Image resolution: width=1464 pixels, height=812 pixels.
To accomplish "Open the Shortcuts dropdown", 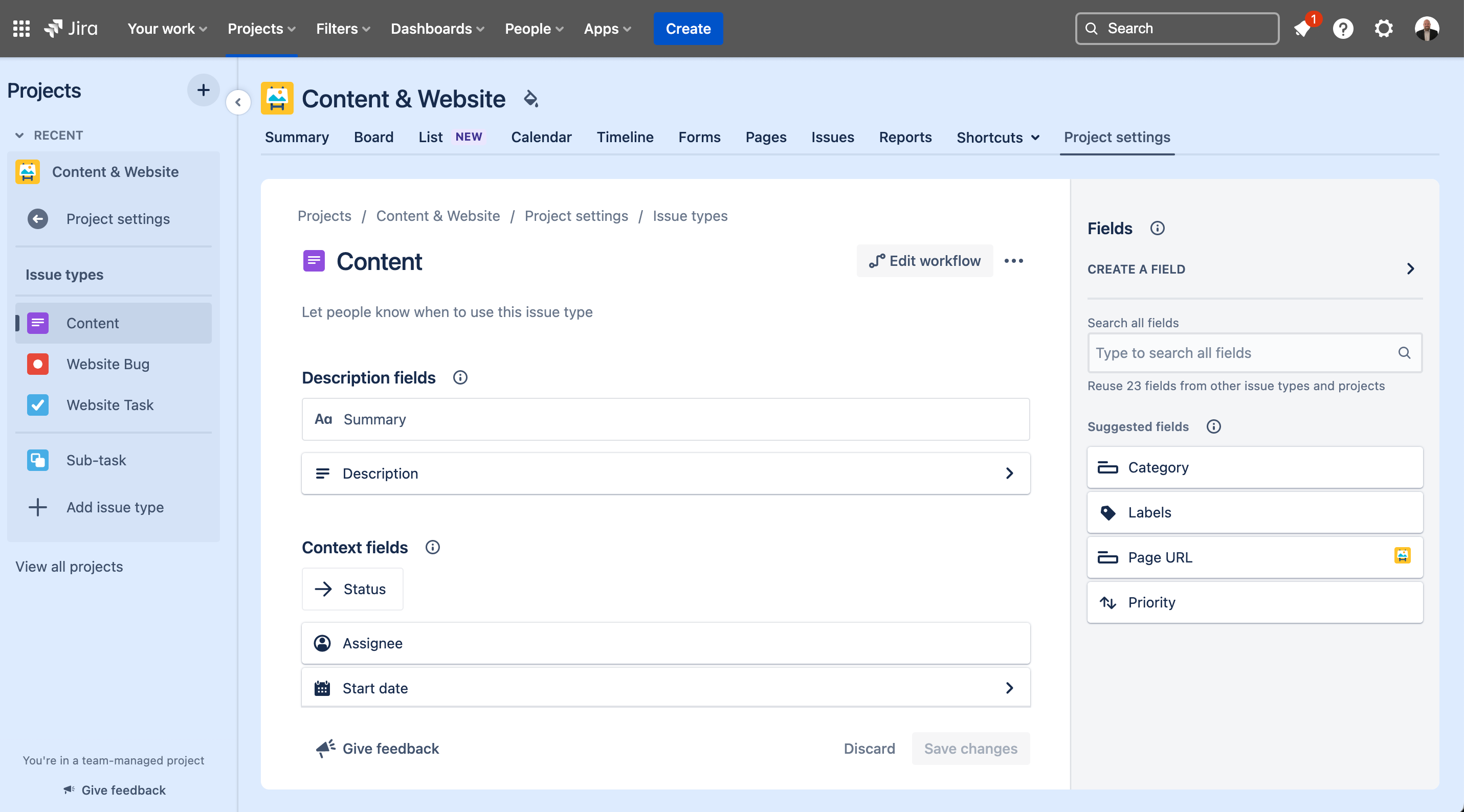I will (x=998, y=138).
